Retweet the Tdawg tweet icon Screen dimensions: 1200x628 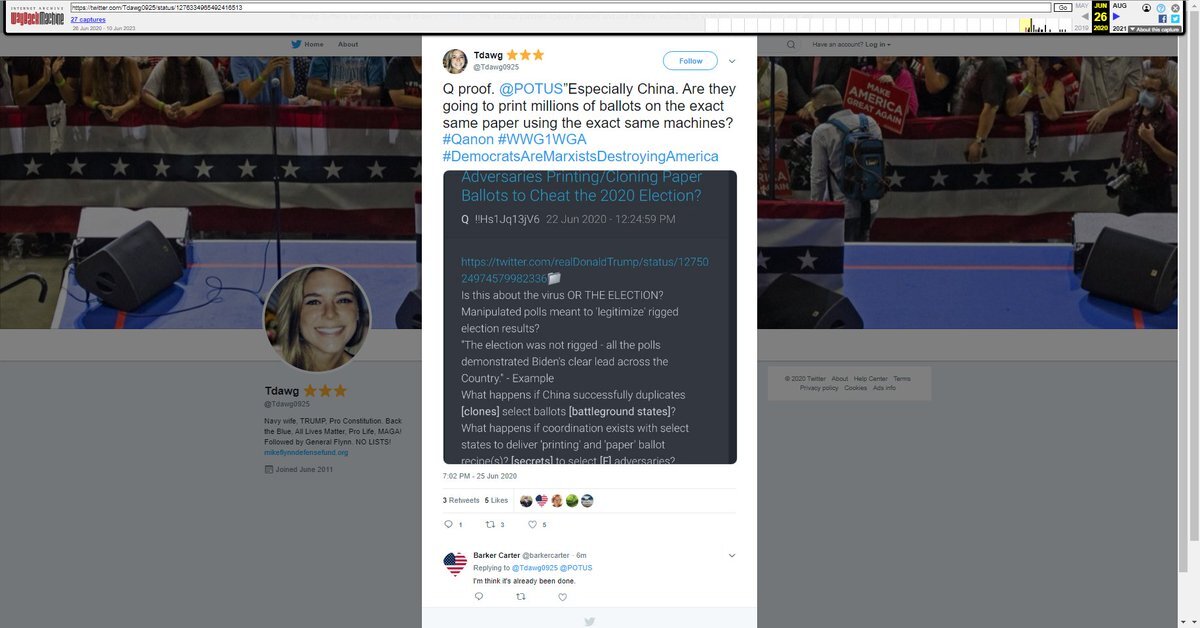click(x=490, y=524)
